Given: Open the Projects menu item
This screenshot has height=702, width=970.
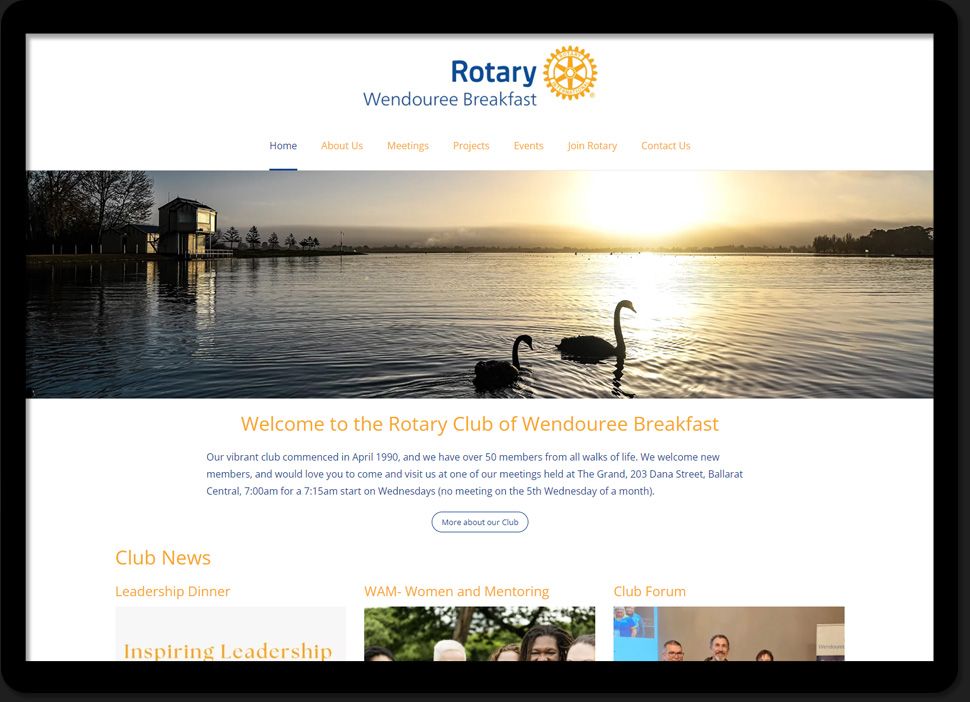Looking at the screenshot, I should point(471,146).
